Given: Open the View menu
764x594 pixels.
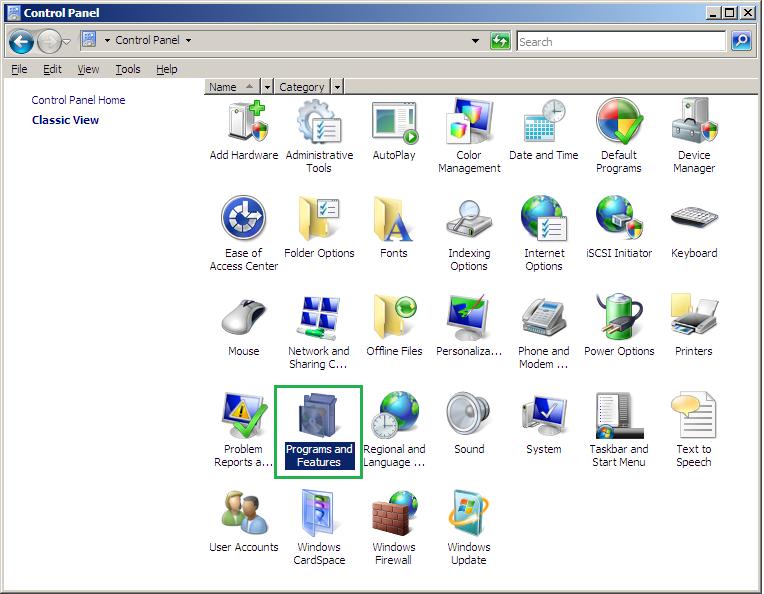Looking at the screenshot, I should coord(88,69).
